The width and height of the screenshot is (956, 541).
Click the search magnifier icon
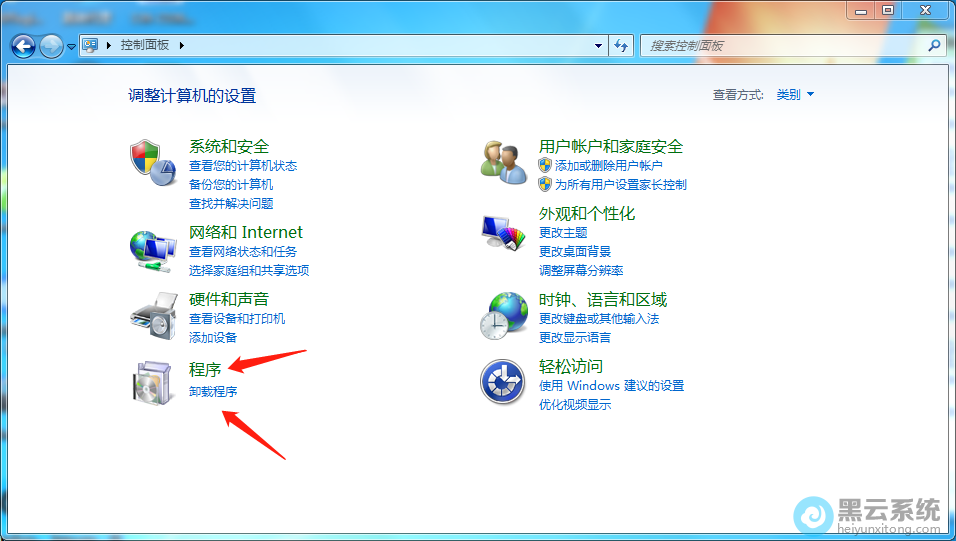pos(934,46)
